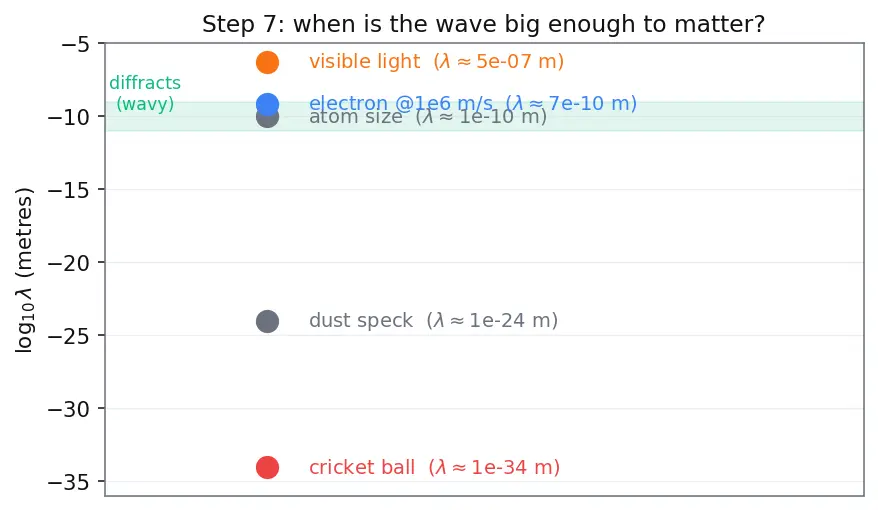878x510 pixels.
Task: Click the −35 y-axis tick label
Action: [68, 483]
